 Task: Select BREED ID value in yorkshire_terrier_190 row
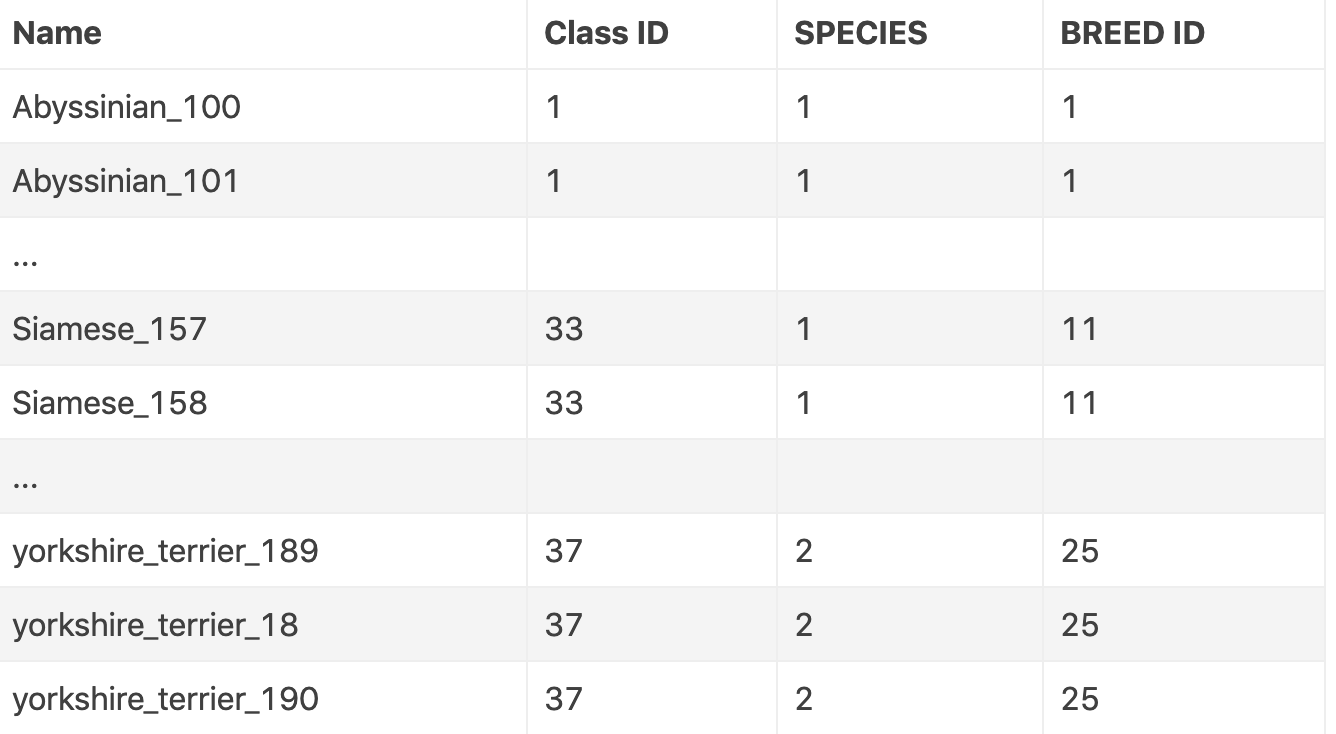(x=1079, y=699)
